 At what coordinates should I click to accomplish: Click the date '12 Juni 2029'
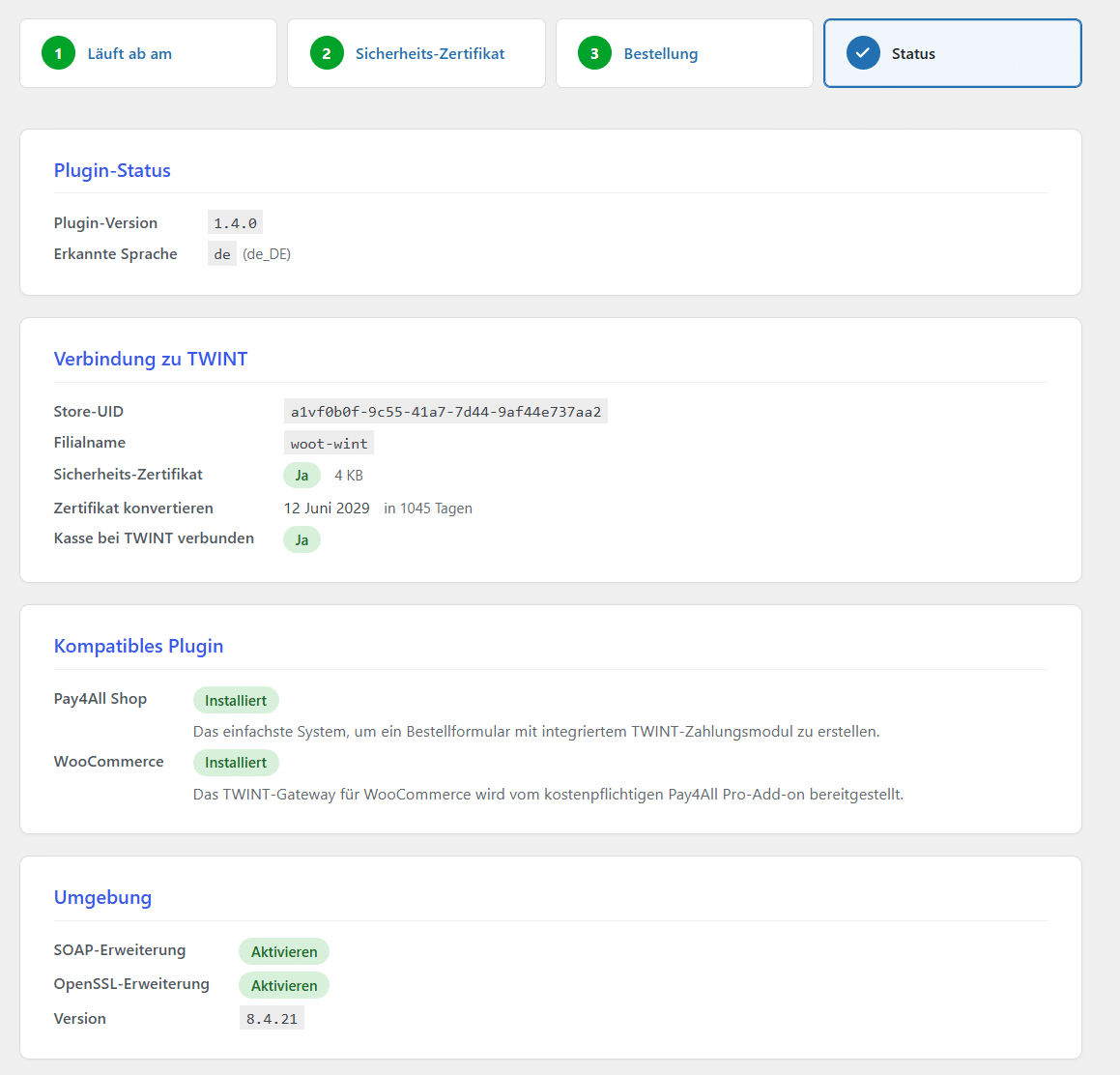click(327, 508)
